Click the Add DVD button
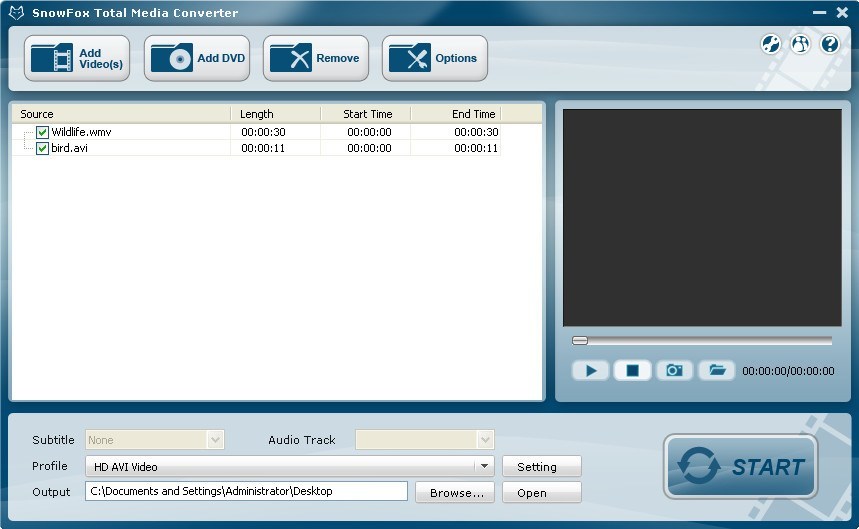 [x=197, y=58]
